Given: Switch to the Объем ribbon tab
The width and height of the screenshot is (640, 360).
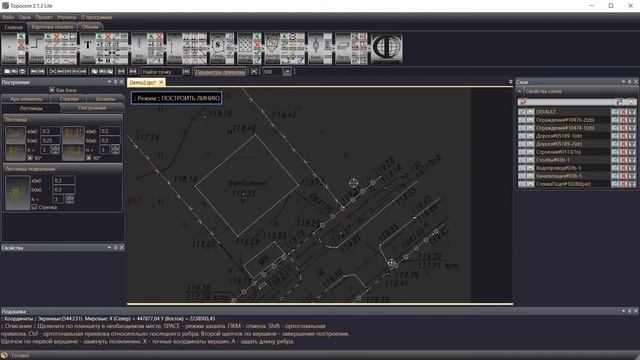Looking at the screenshot, I should (x=90, y=27).
